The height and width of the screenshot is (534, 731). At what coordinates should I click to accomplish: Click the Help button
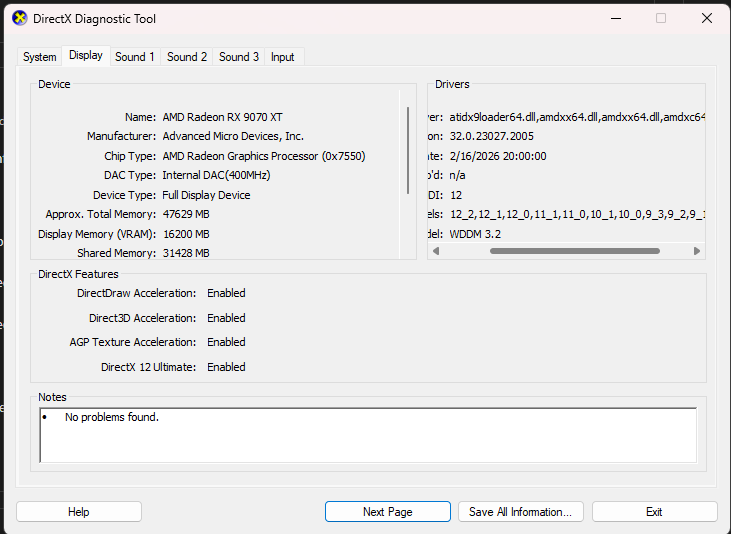point(79,512)
